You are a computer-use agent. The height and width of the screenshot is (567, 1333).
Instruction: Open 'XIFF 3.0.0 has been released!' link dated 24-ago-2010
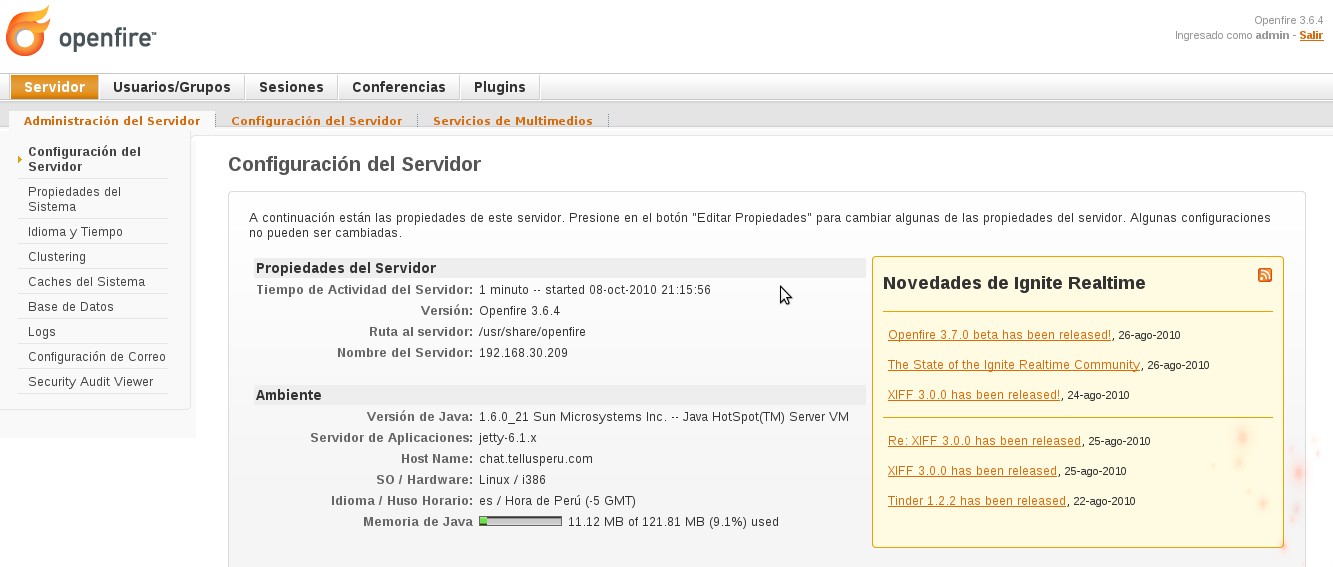pos(974,395)
